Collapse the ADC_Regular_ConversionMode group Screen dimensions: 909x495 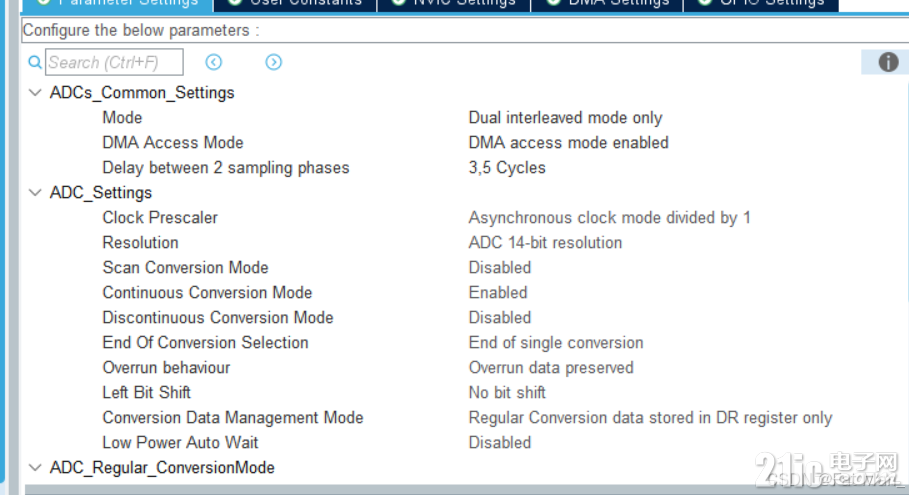click(35, 467)
